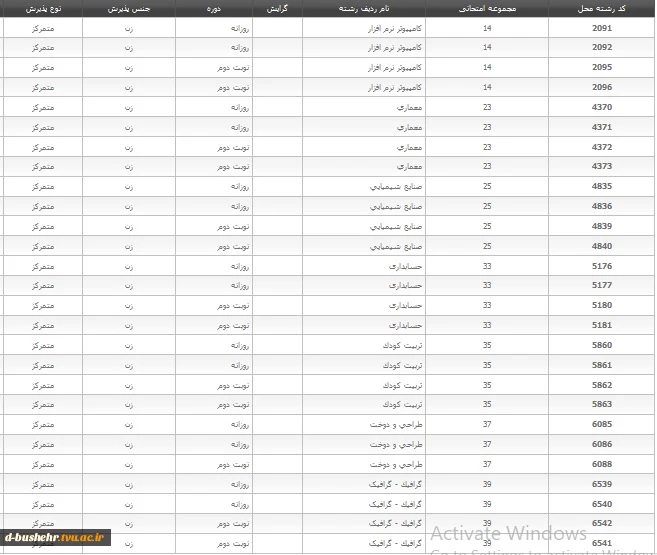Click نوبت دوم in row 2095
This screenshot has height=555, width=657.
click(233, 67)
